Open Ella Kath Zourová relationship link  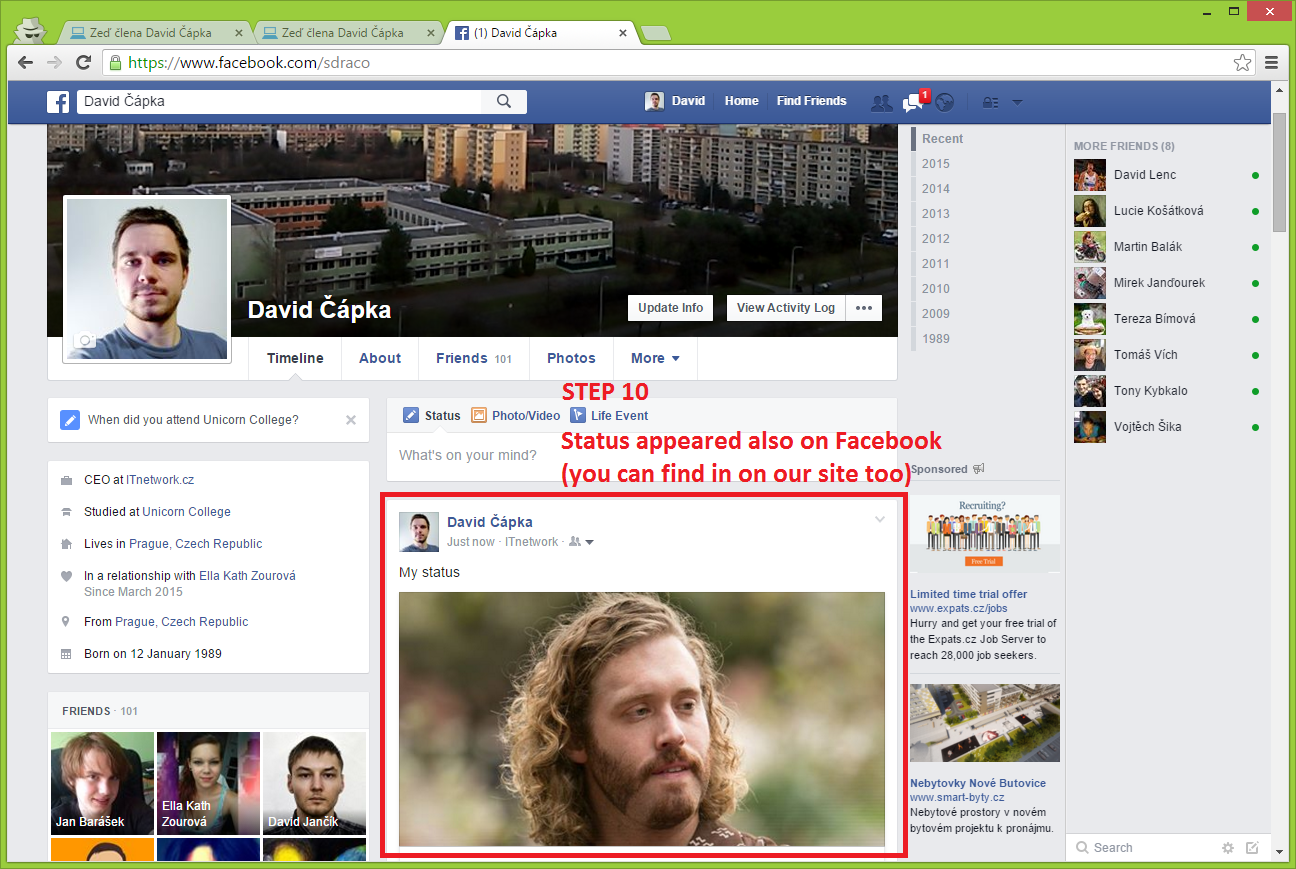248,576
